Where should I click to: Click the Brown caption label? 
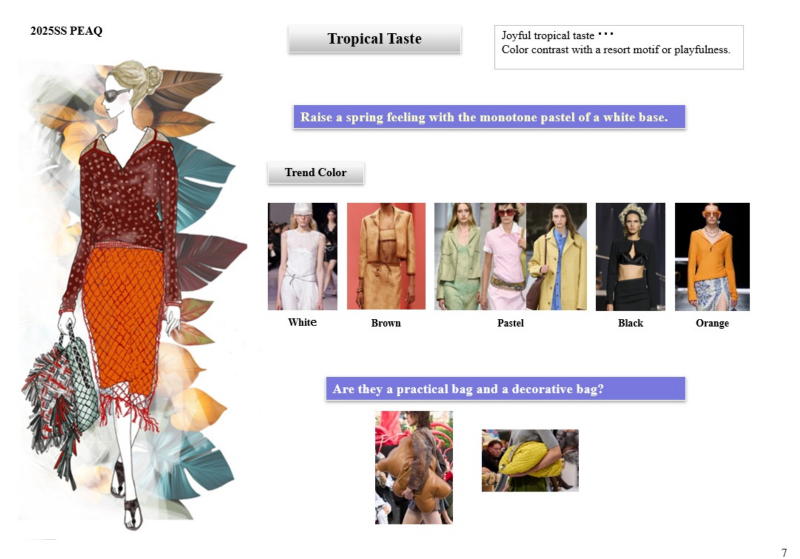(386, 323)
